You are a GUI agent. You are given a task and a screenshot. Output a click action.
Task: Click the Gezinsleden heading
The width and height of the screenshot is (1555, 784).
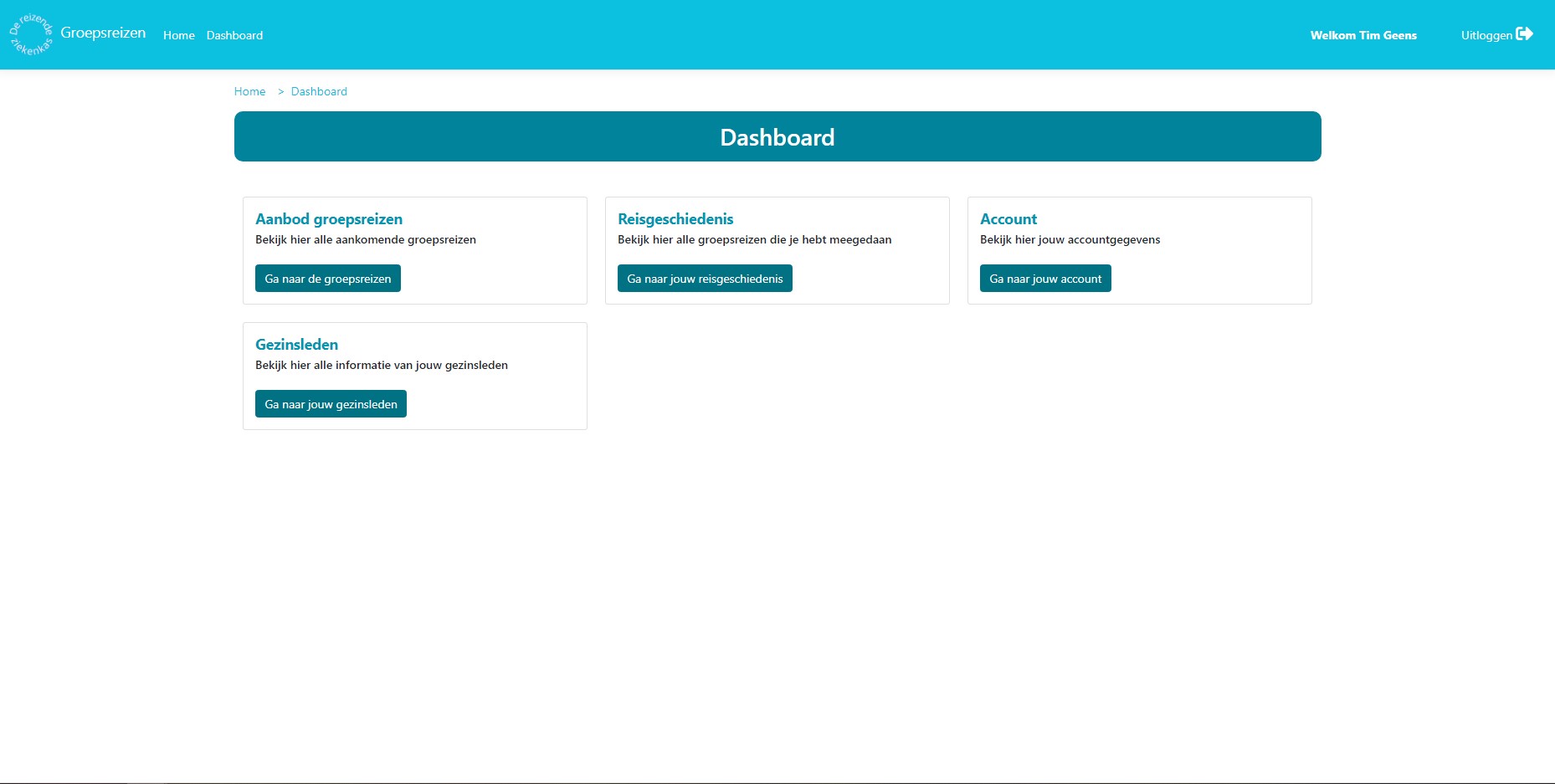pos(296,344)
